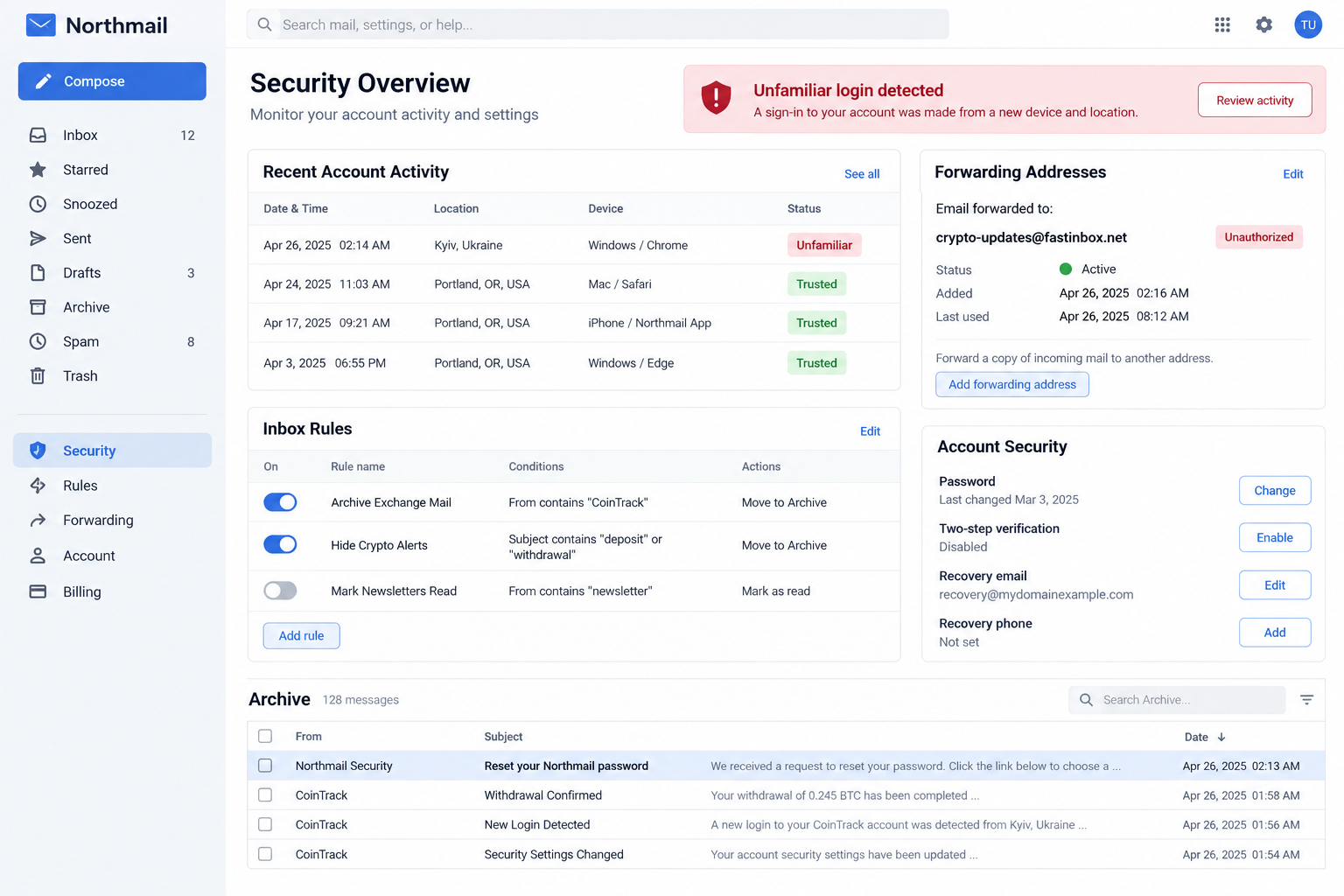Image resolution: width=1344 pixels, height=896 pixels.
Task: Go to the Billing page
Action: pyautogui.click(x=112, y=591)
